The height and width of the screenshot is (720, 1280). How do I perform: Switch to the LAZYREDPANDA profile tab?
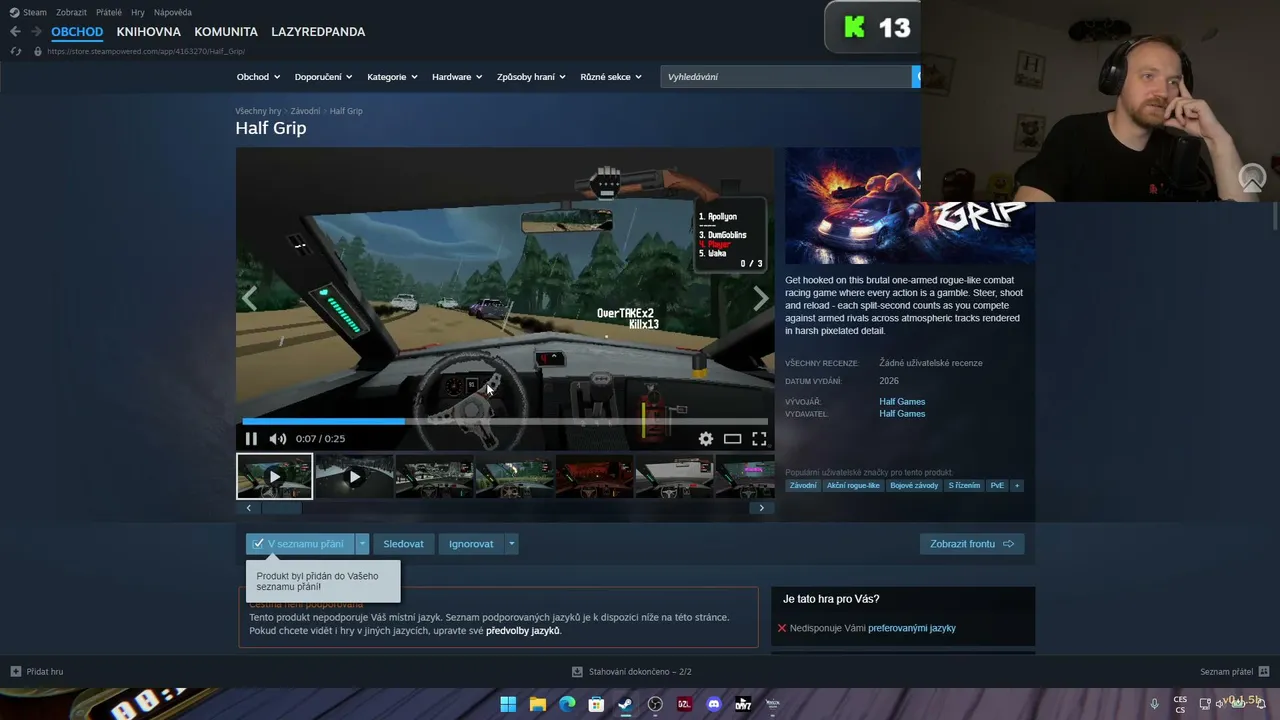(318, 32)
